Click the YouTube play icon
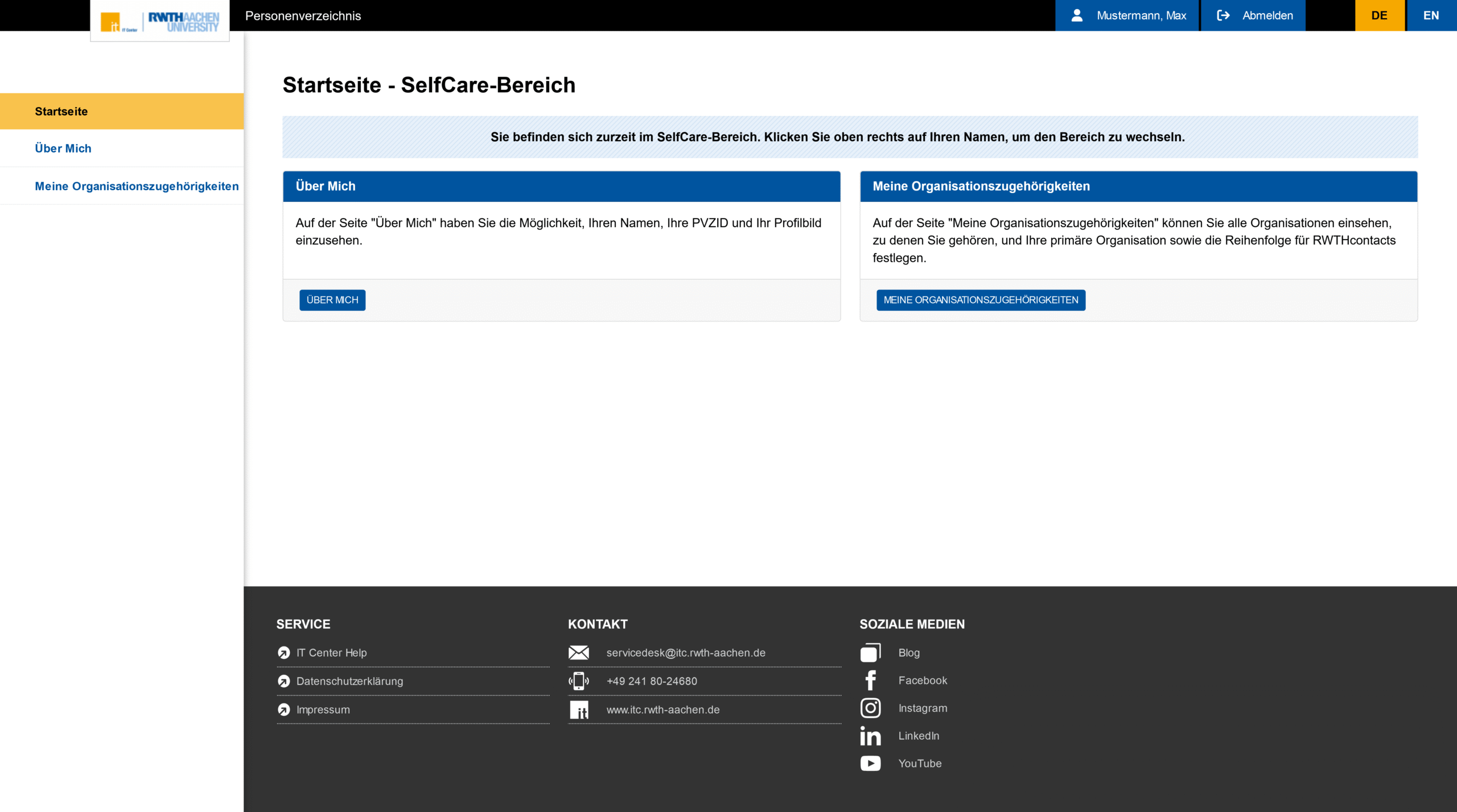 tap(870, 764)
